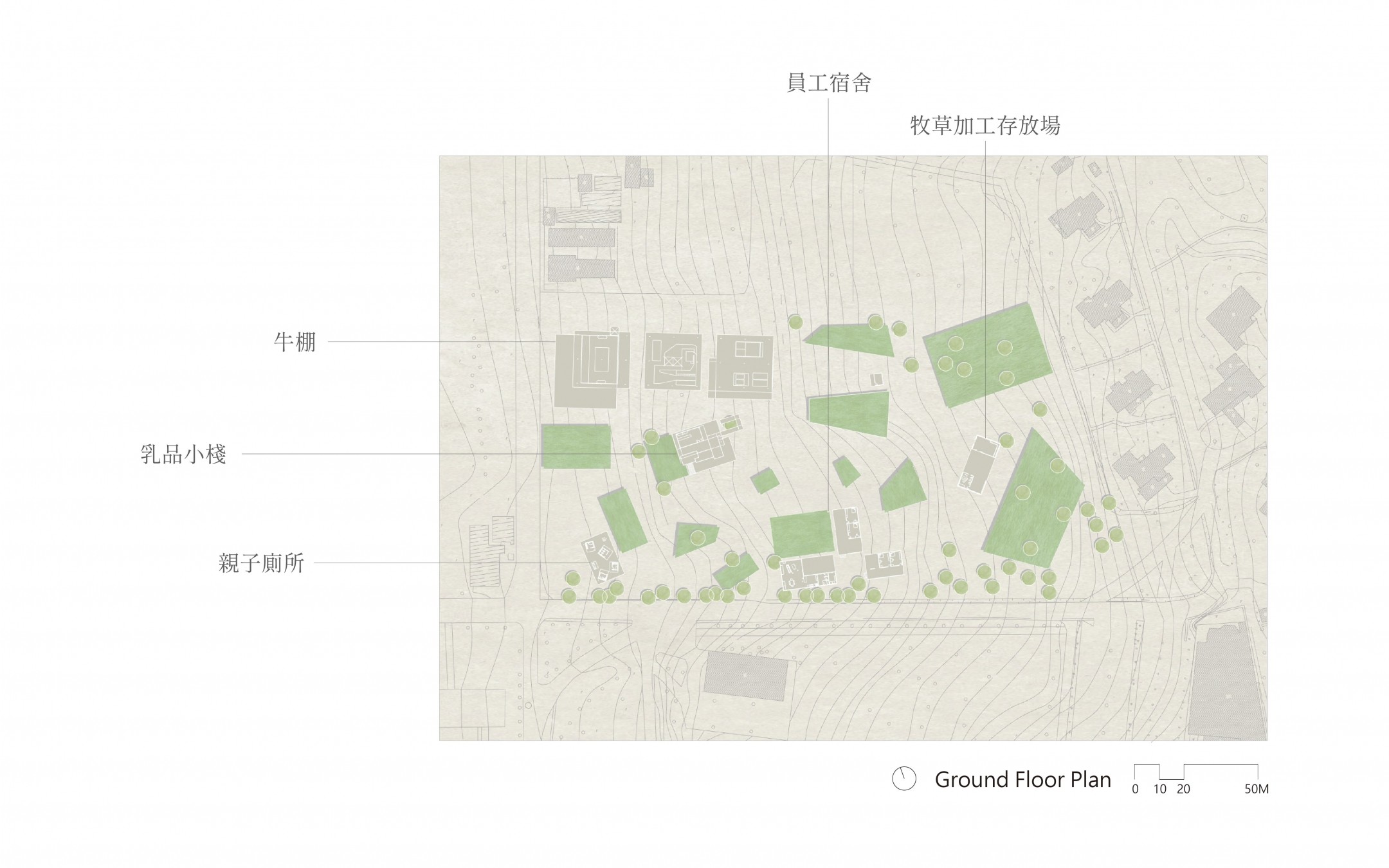Click the Ground Floor Plan title
Viewport: 1389px width, 868px height.
pyautogui.click(x=1023, y=780)
